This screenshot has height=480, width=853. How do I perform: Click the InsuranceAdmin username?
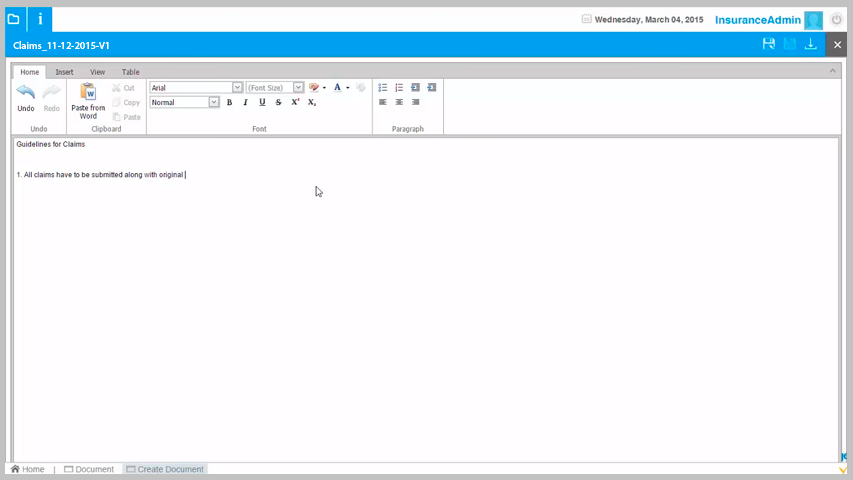tap(758, 20)
